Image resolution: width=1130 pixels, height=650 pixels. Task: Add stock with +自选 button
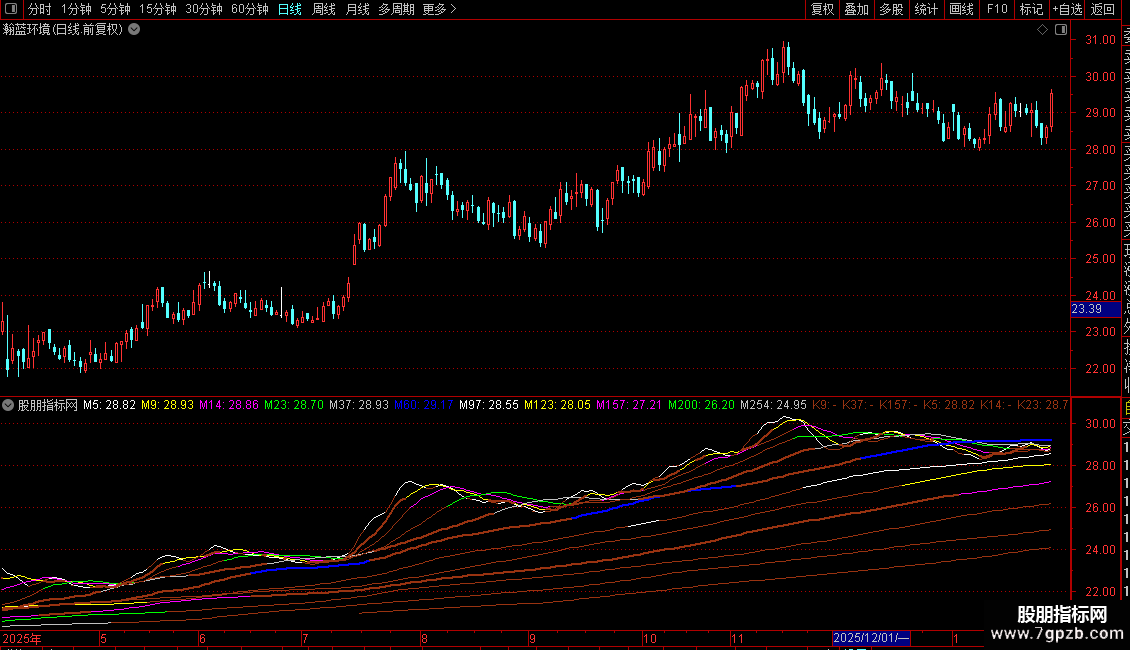[1067, 9]
